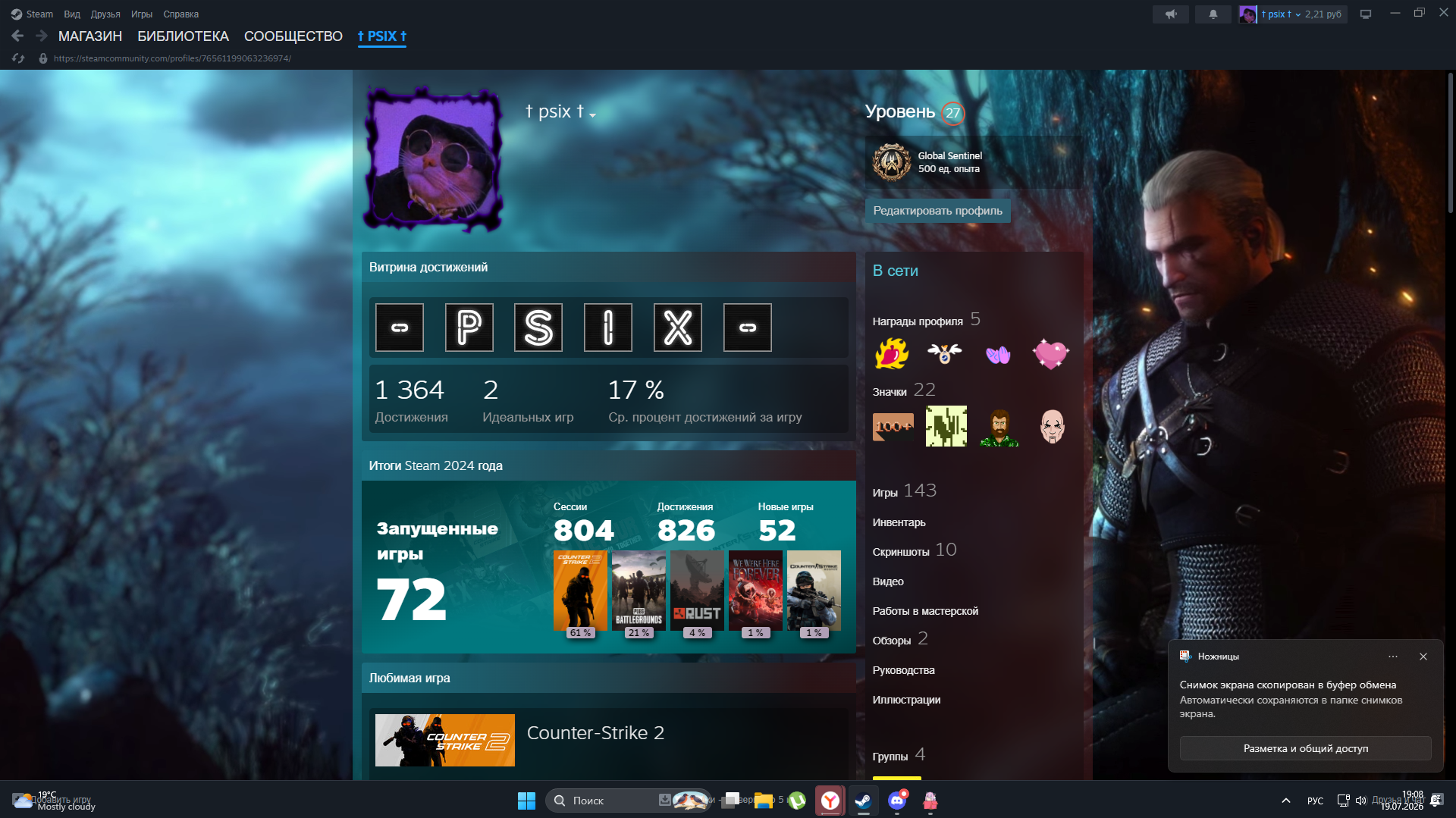Dismiss the Ножницы notification

tap(1423, 657)
